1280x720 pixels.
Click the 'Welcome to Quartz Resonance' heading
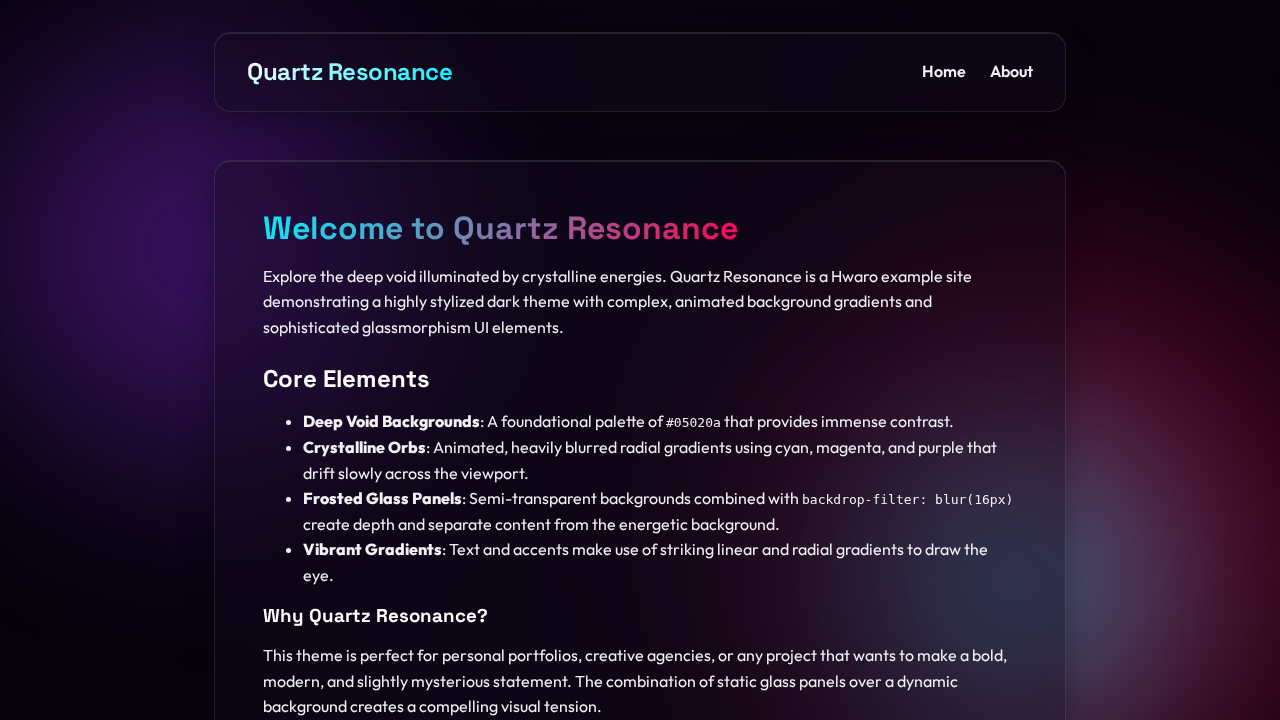point(500,228)
